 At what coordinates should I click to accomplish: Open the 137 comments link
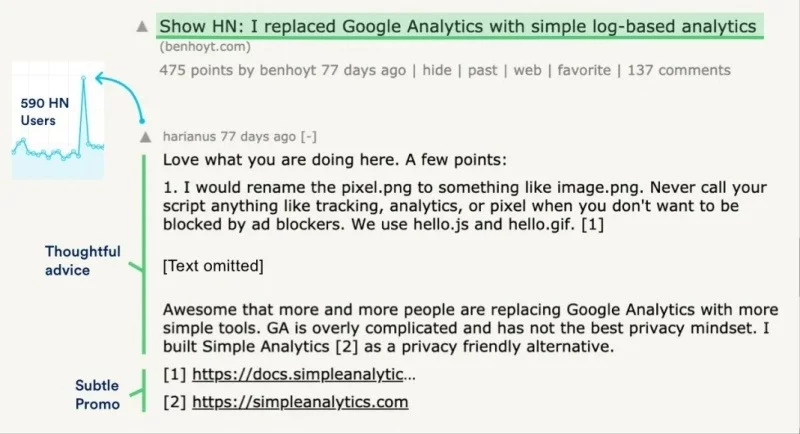click(679, 70)
